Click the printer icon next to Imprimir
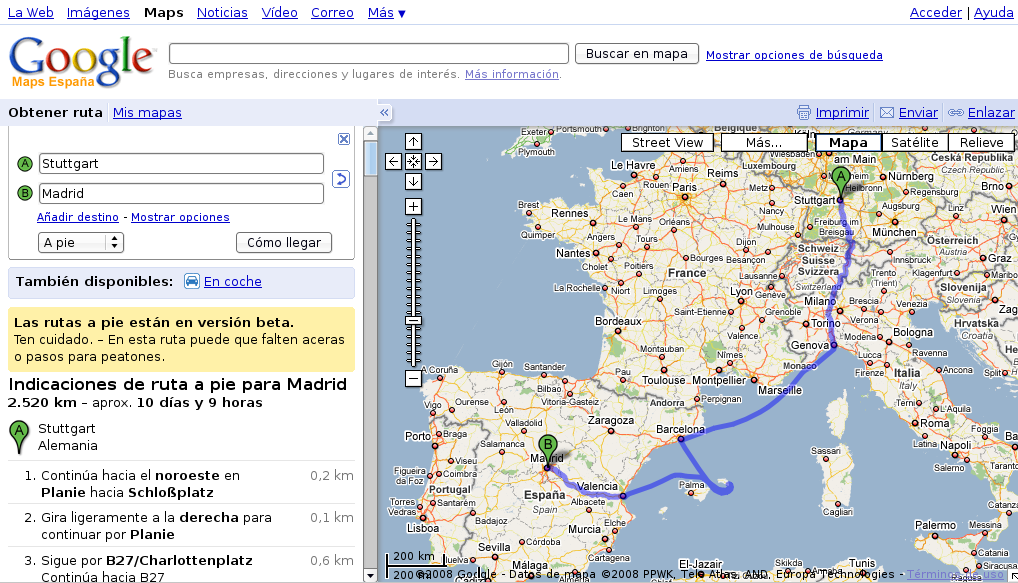1018x583 pixels. click(804, 113)
